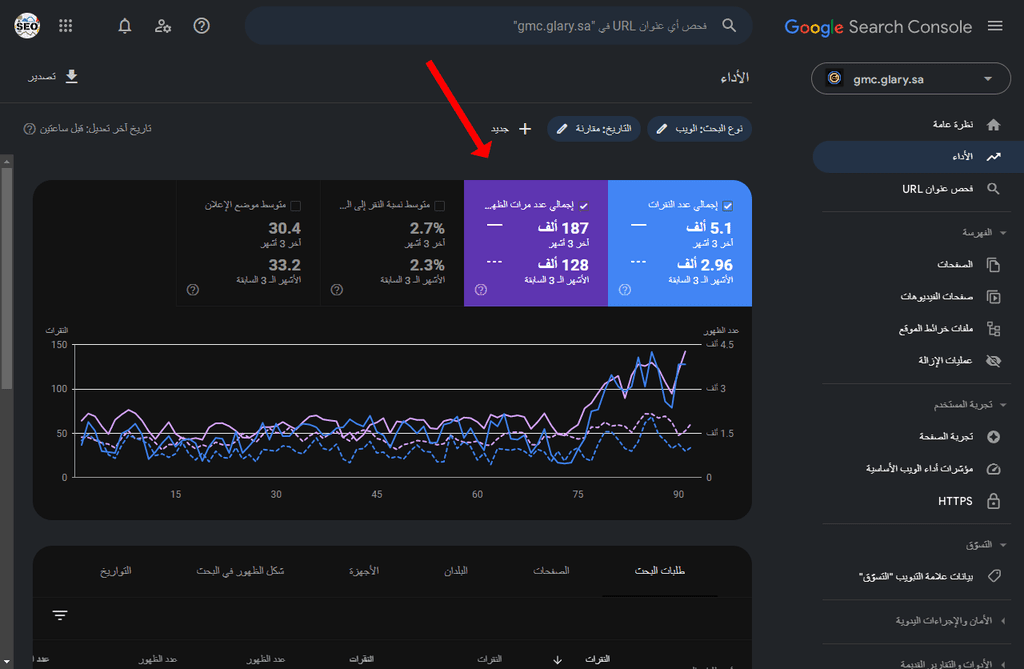Click the page experience plus-circle icon

(993, 436)
